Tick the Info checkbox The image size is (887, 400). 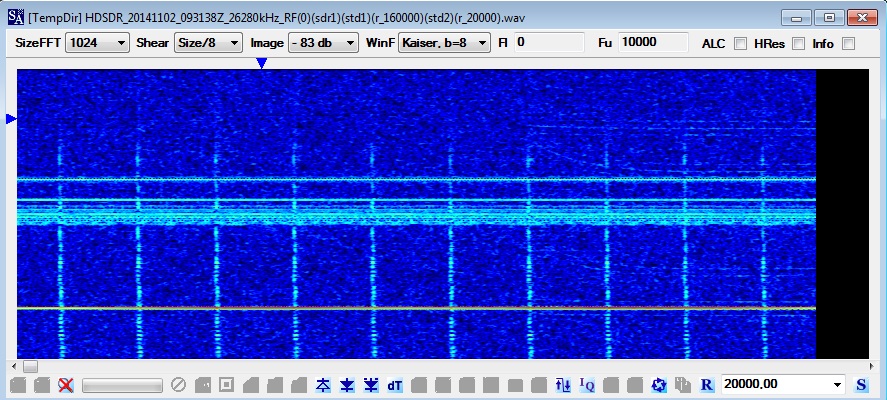pos(848,44)
